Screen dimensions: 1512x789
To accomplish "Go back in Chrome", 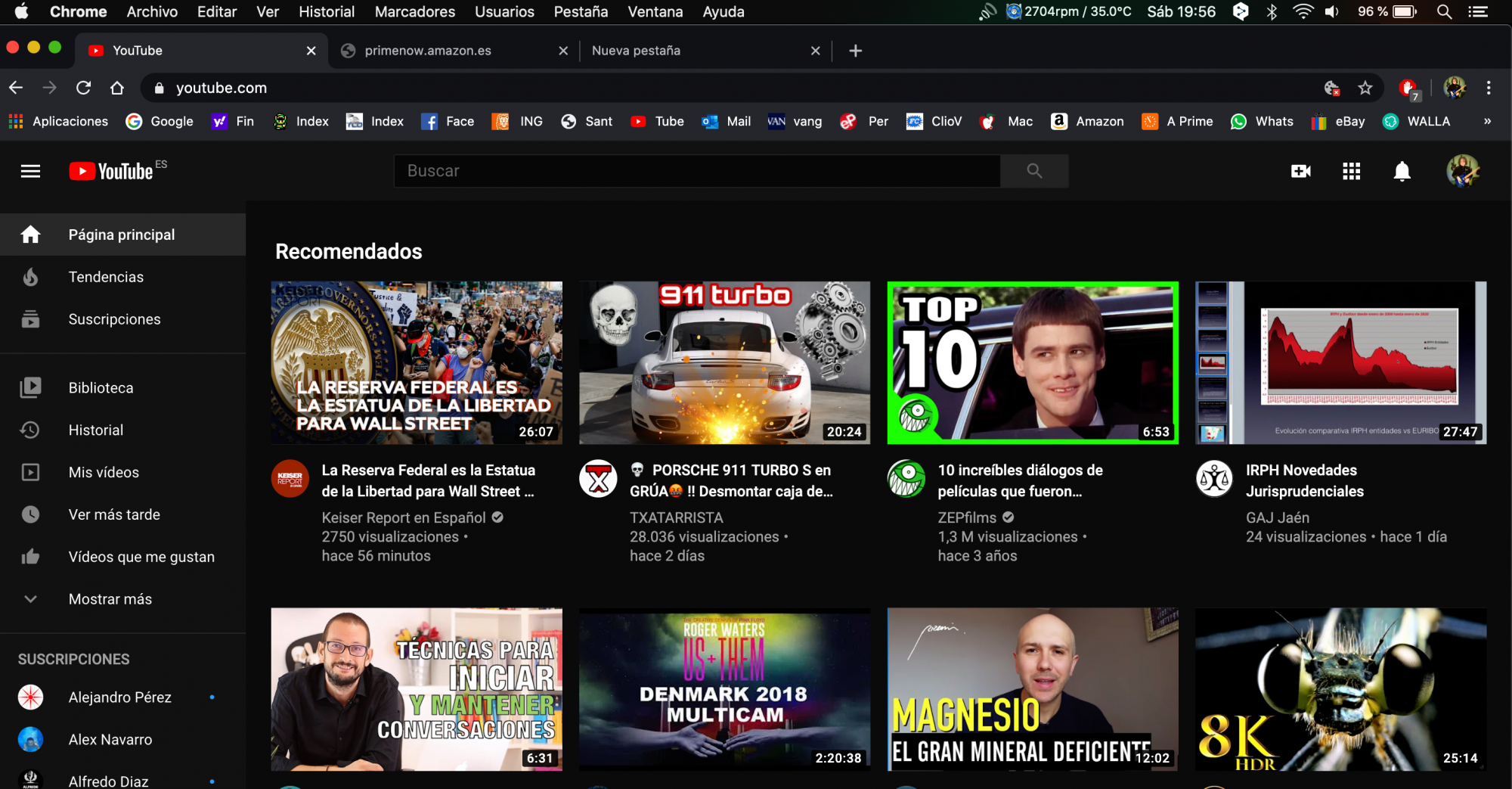I will pos(16,88).
